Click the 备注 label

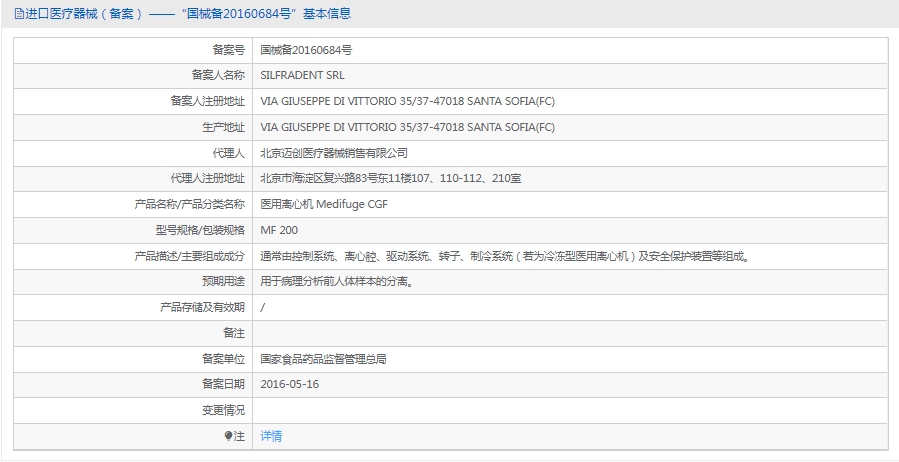(234, 333)
